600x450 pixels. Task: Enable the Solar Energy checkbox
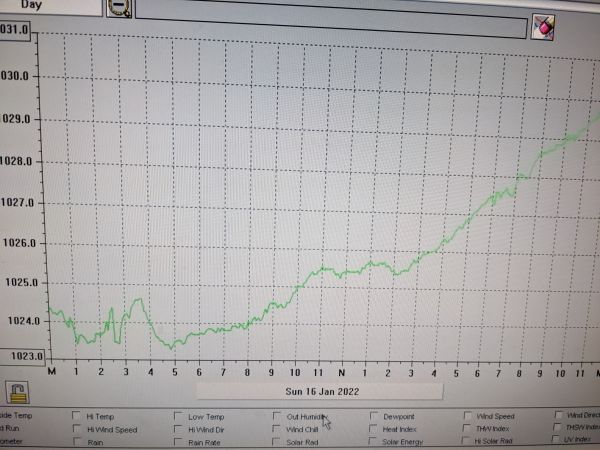[373, 441]
